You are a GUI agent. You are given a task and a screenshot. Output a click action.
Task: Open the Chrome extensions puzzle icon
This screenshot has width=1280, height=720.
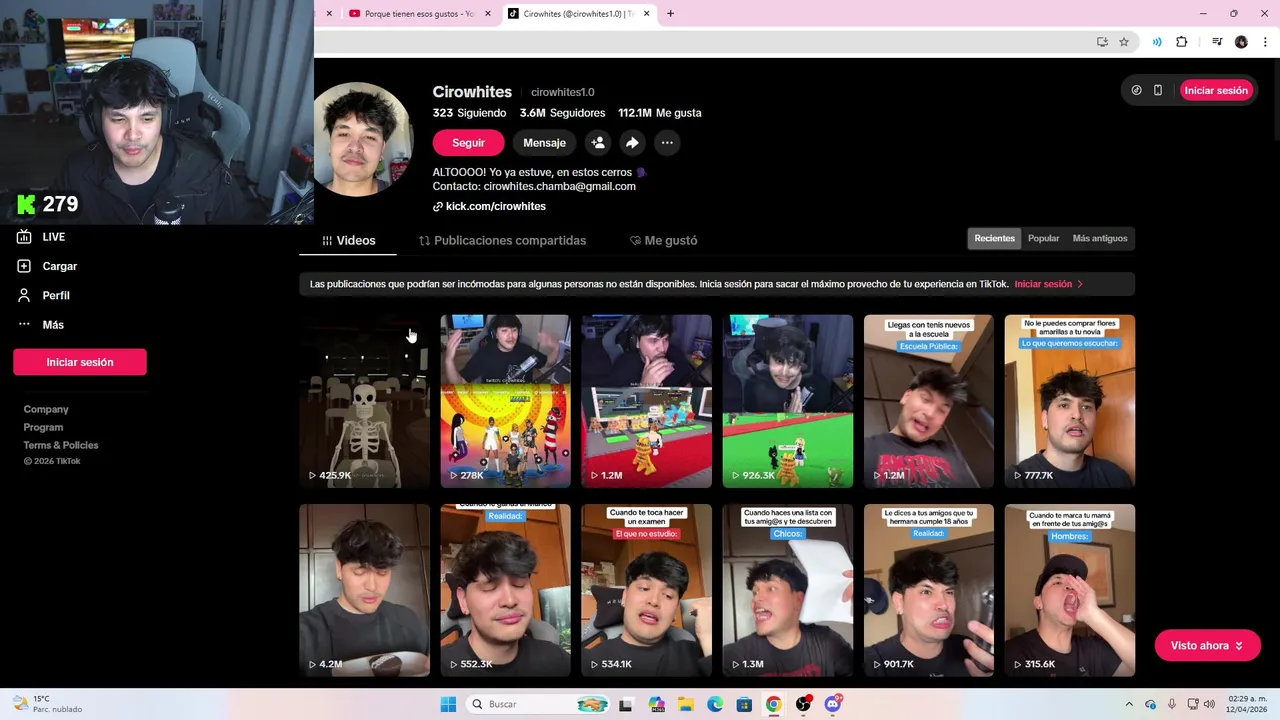1181,42
